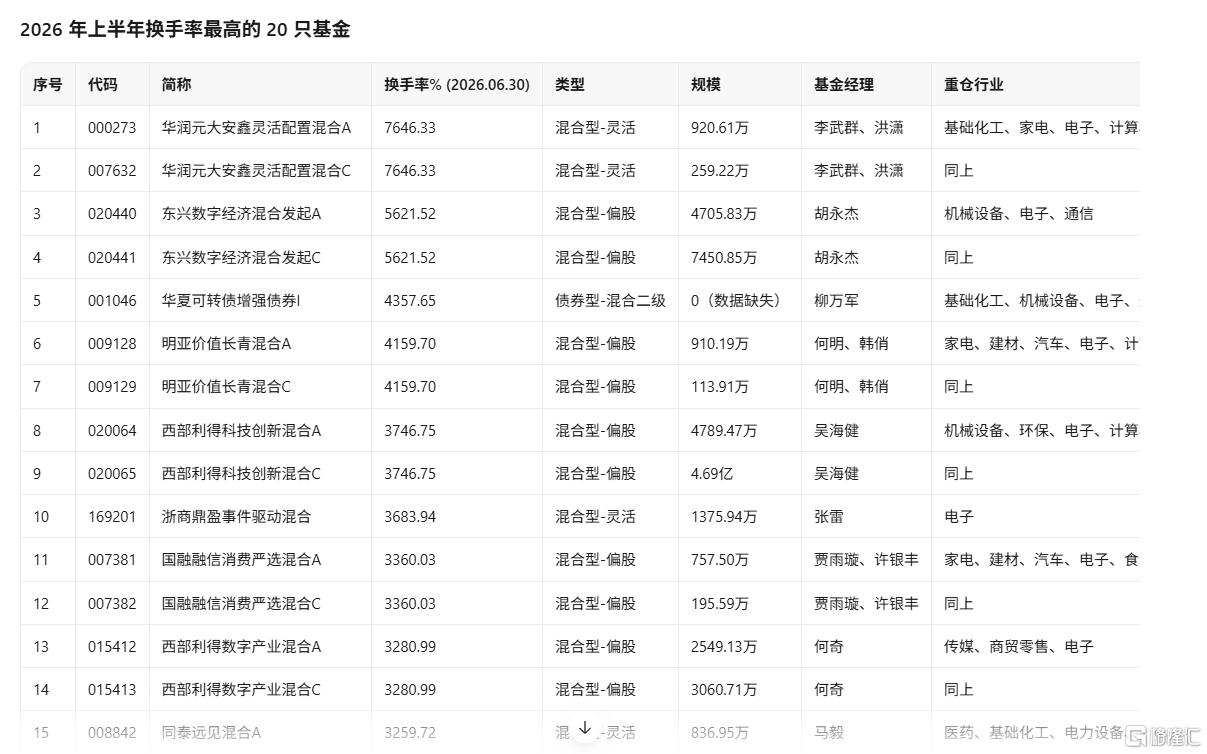Click fund name 西部利得数字产业混合A
The height and width of the screenshot is (754, 1207).
[241, 647]
